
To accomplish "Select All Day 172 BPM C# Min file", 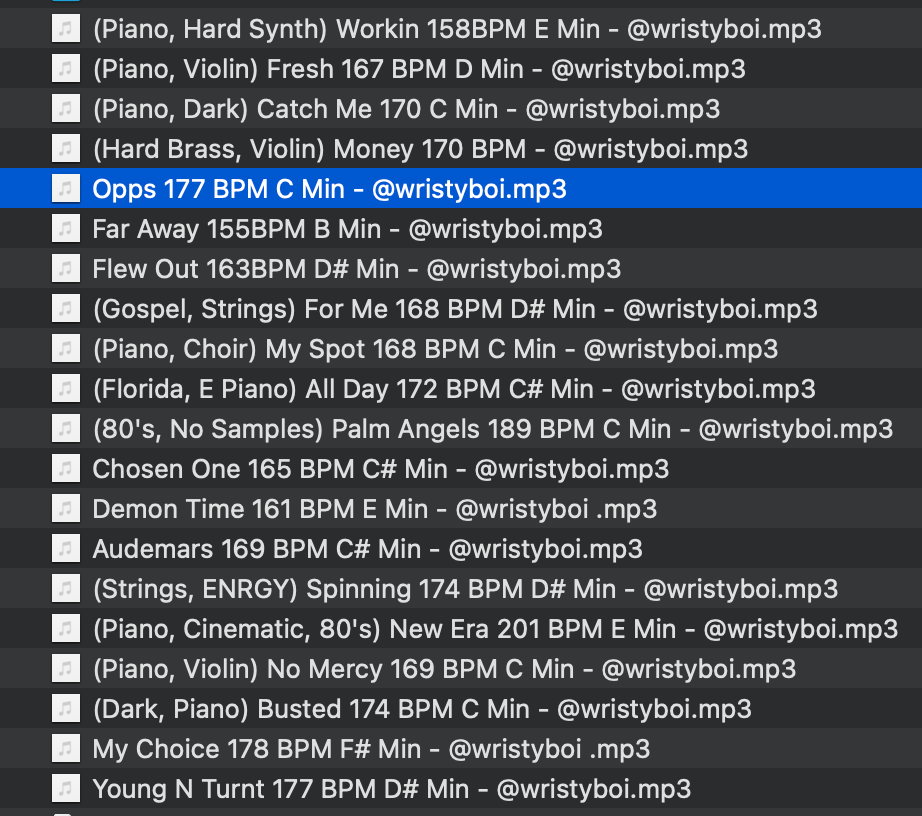I will (453, 389).
